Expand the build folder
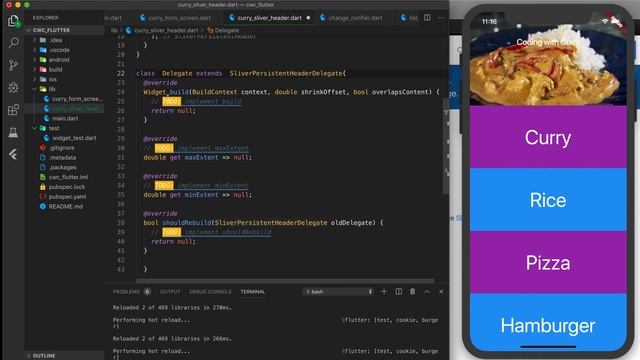640x360 pixels. click(56, 69)
